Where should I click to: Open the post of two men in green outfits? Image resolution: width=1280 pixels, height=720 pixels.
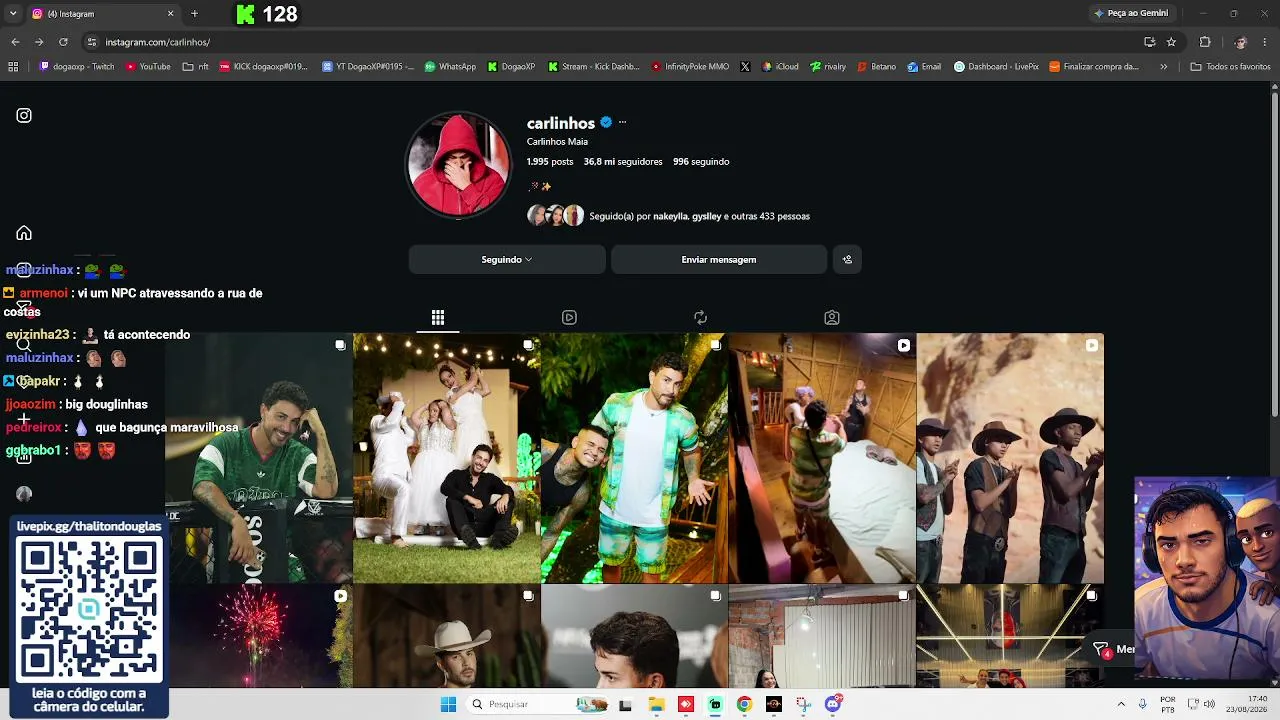tap(634, 458)
